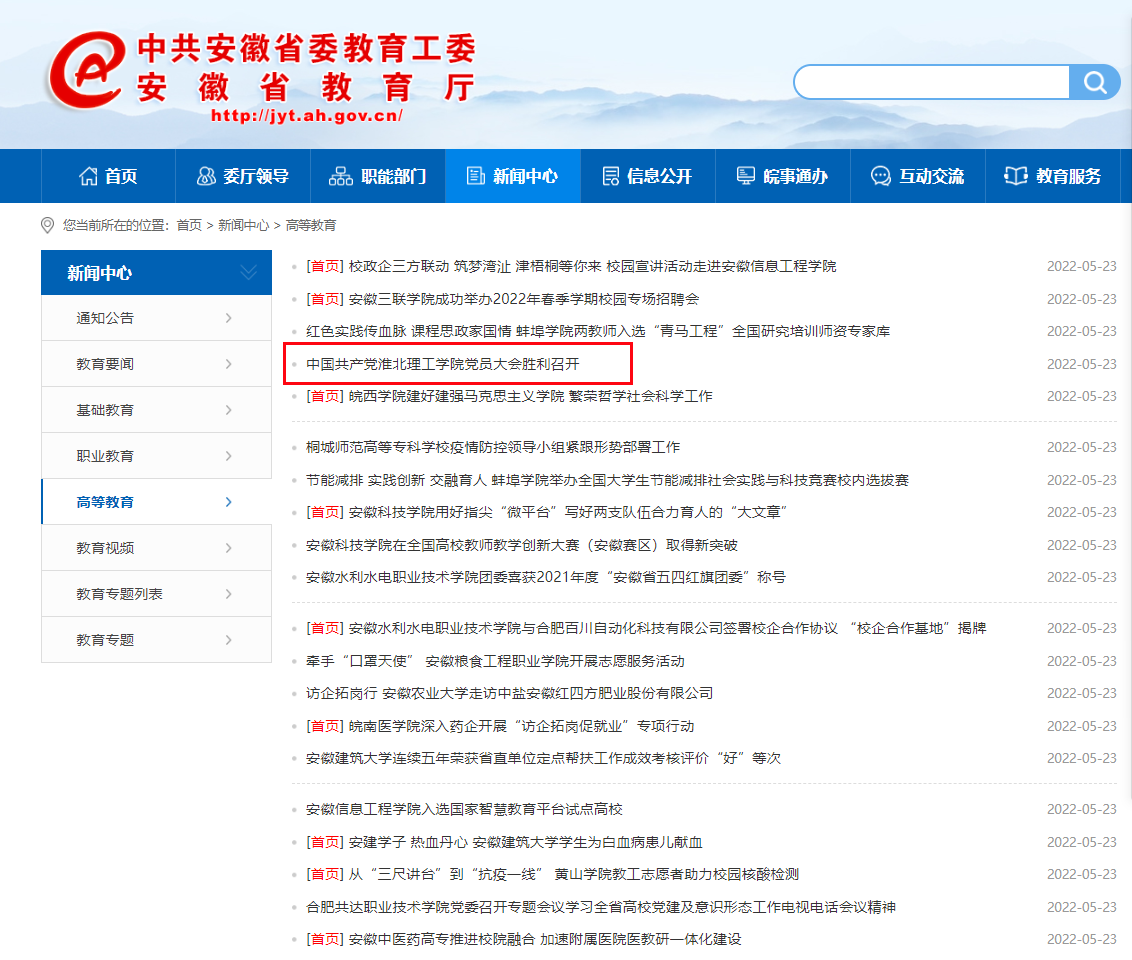Expand the 教育视频 sidebar arrow

click(x=229, y=548)
